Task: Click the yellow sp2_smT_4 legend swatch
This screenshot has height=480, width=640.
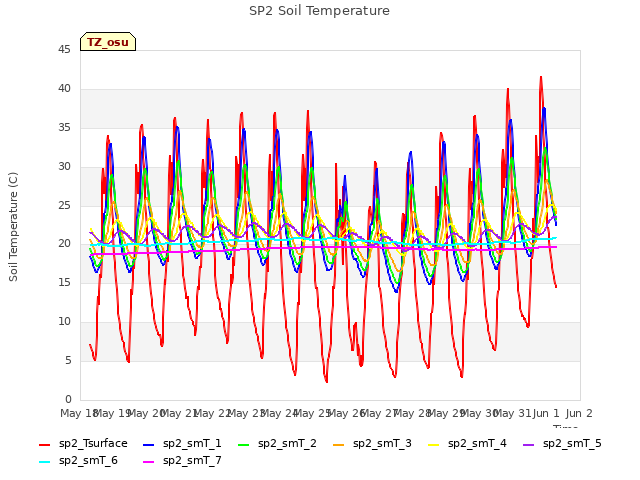Action: pos(434,444)
